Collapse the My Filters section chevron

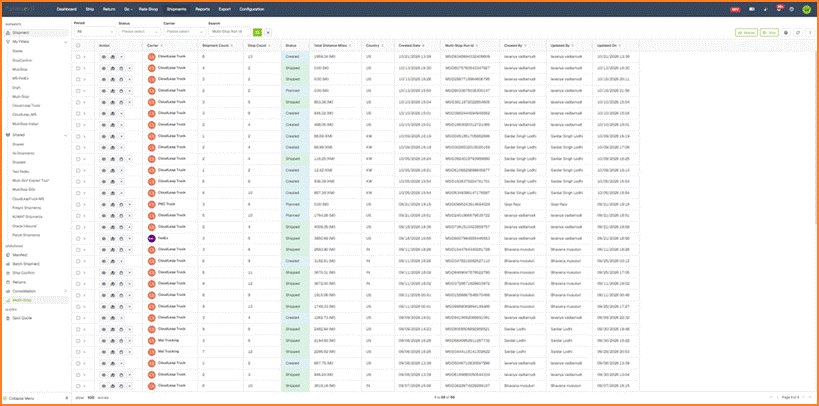(65, 42)
